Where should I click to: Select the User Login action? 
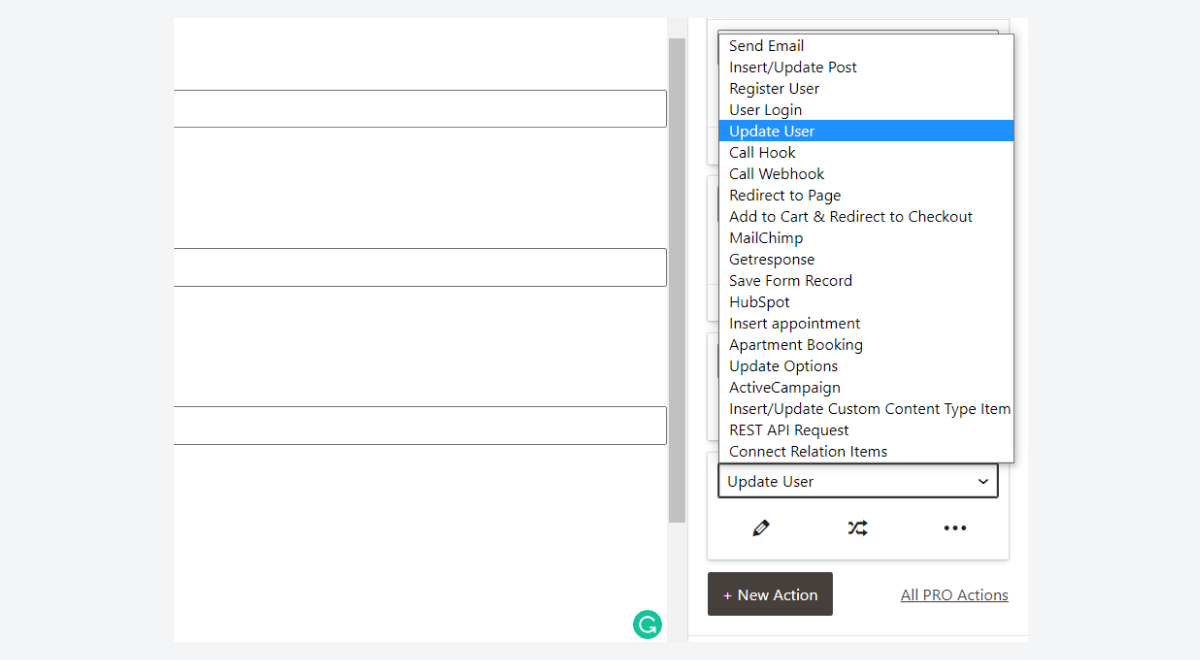[x=765, y=109]
